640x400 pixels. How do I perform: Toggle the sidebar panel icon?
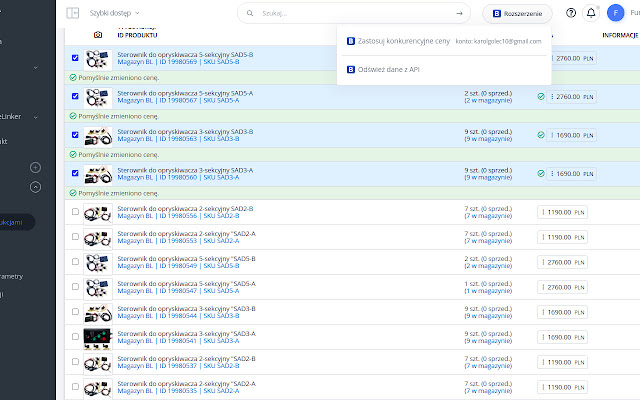(x=73, y=13)
